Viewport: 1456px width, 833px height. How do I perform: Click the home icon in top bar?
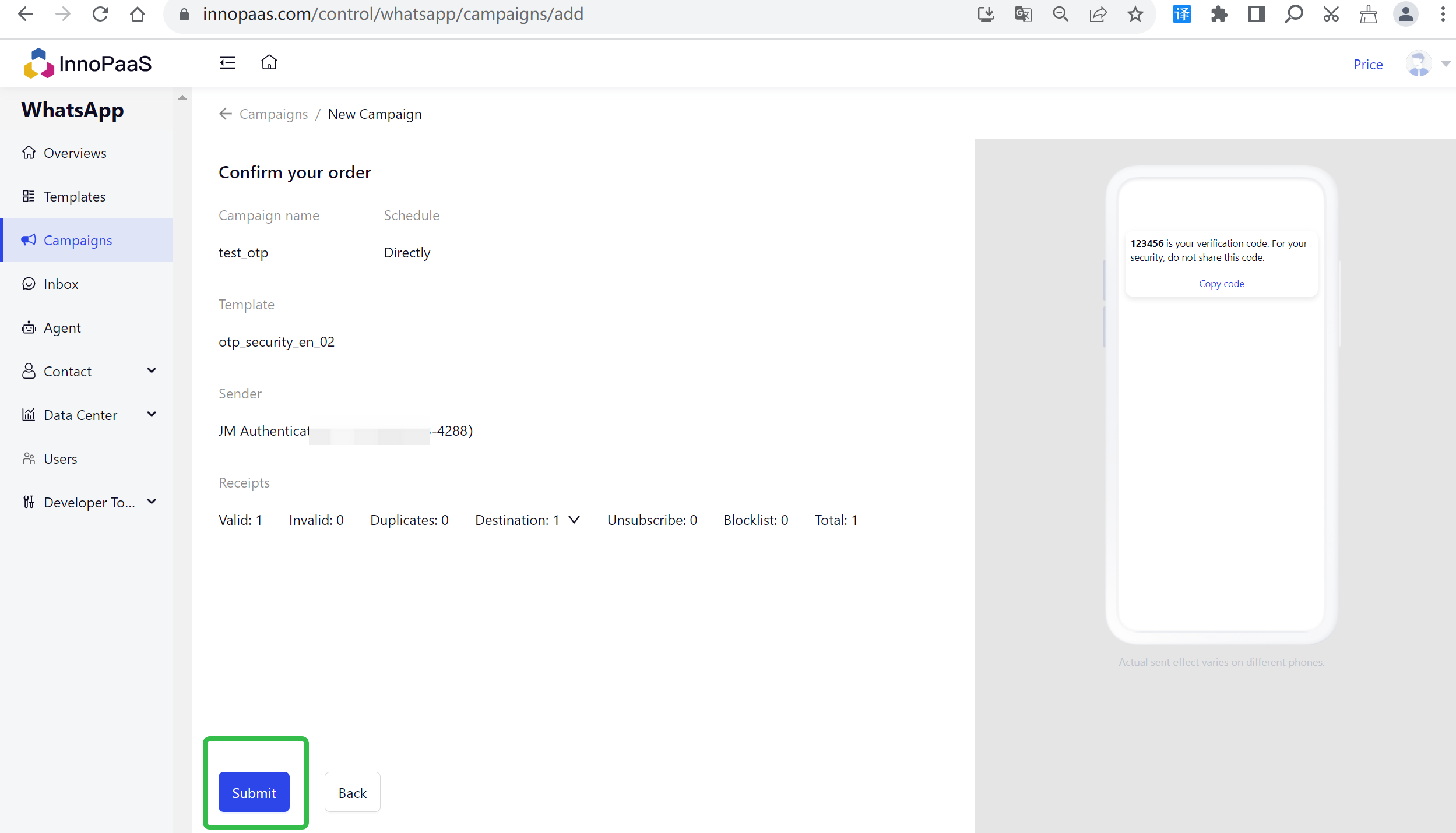tap(269, 62)
